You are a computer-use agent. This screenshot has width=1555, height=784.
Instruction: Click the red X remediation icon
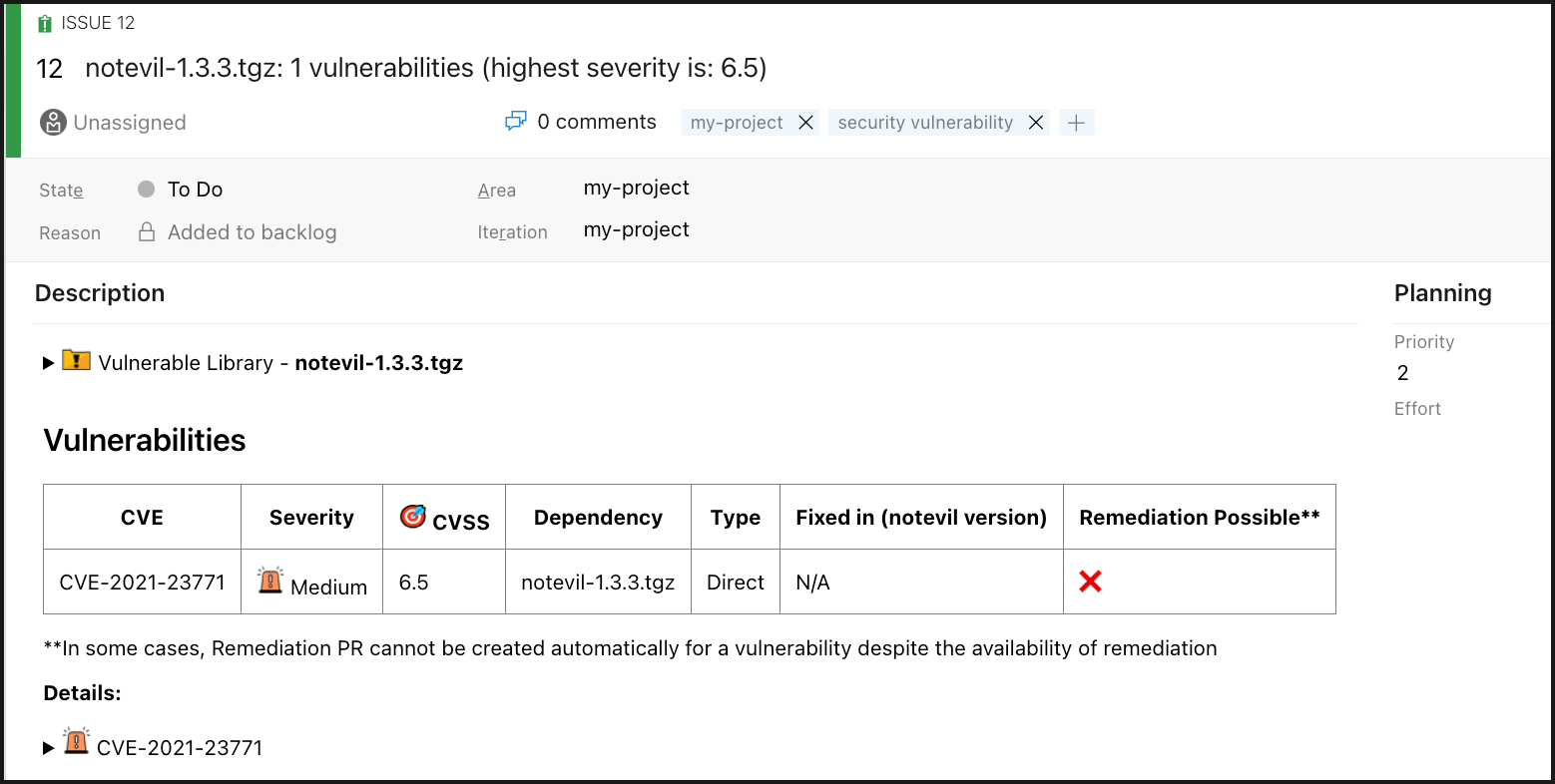point(1090,582)
